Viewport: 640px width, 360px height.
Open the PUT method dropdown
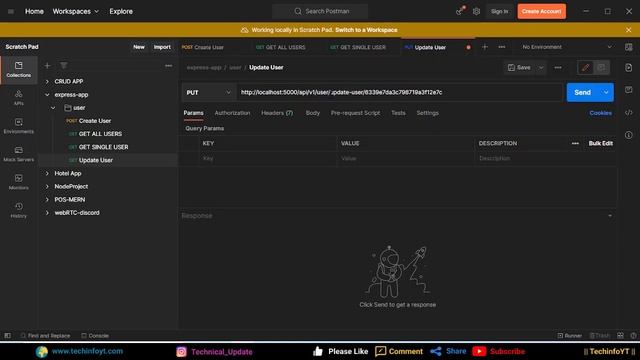(x=208, y=93)
